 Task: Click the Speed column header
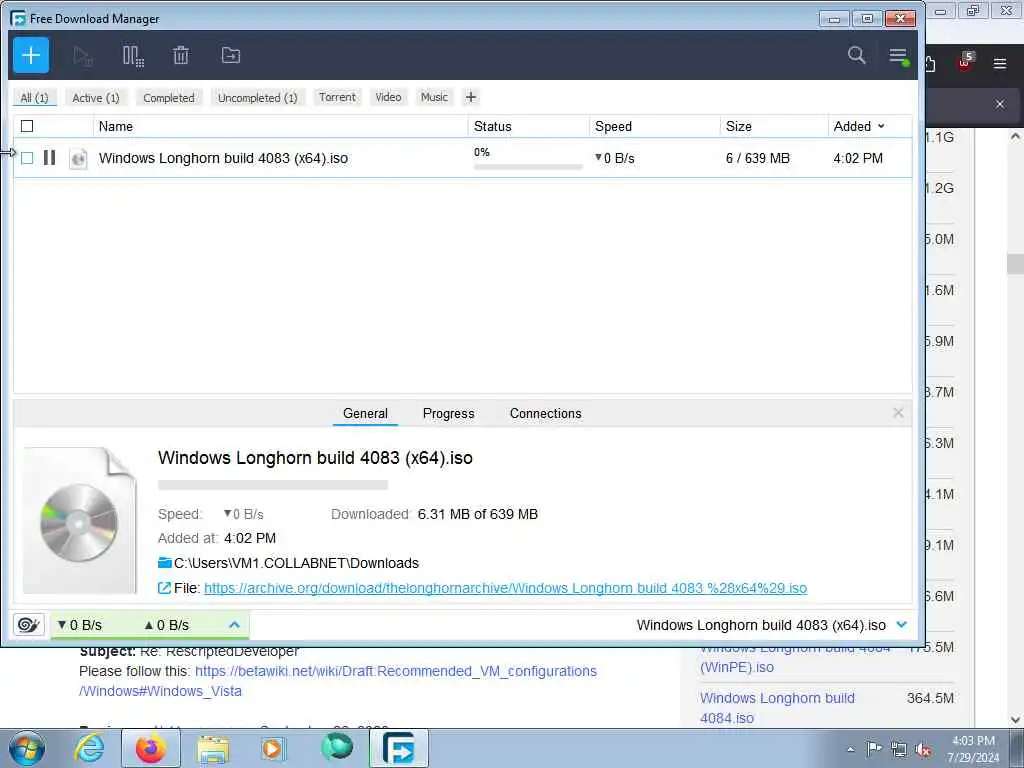(655, 126)
